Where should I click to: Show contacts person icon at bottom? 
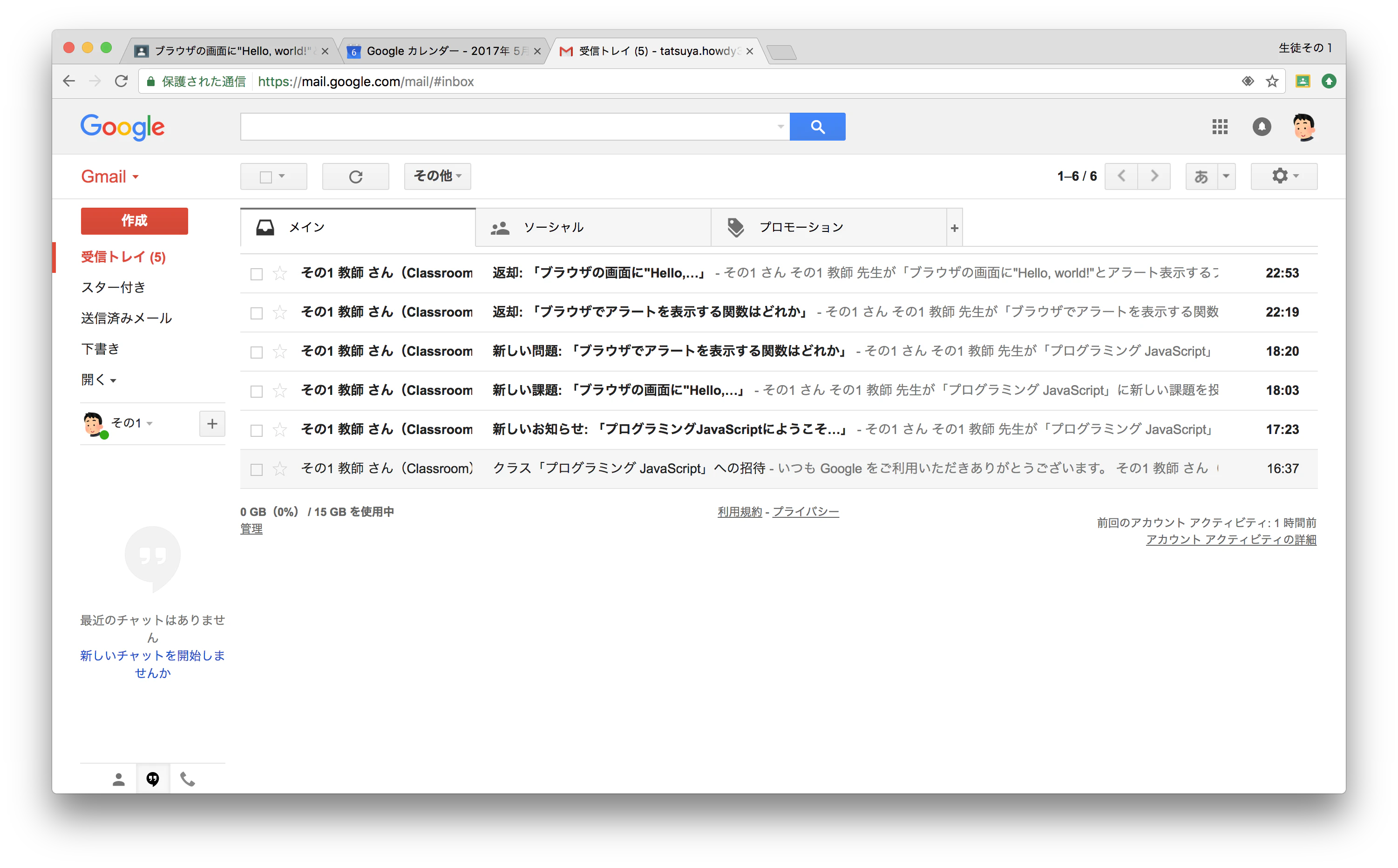point(118,779)
